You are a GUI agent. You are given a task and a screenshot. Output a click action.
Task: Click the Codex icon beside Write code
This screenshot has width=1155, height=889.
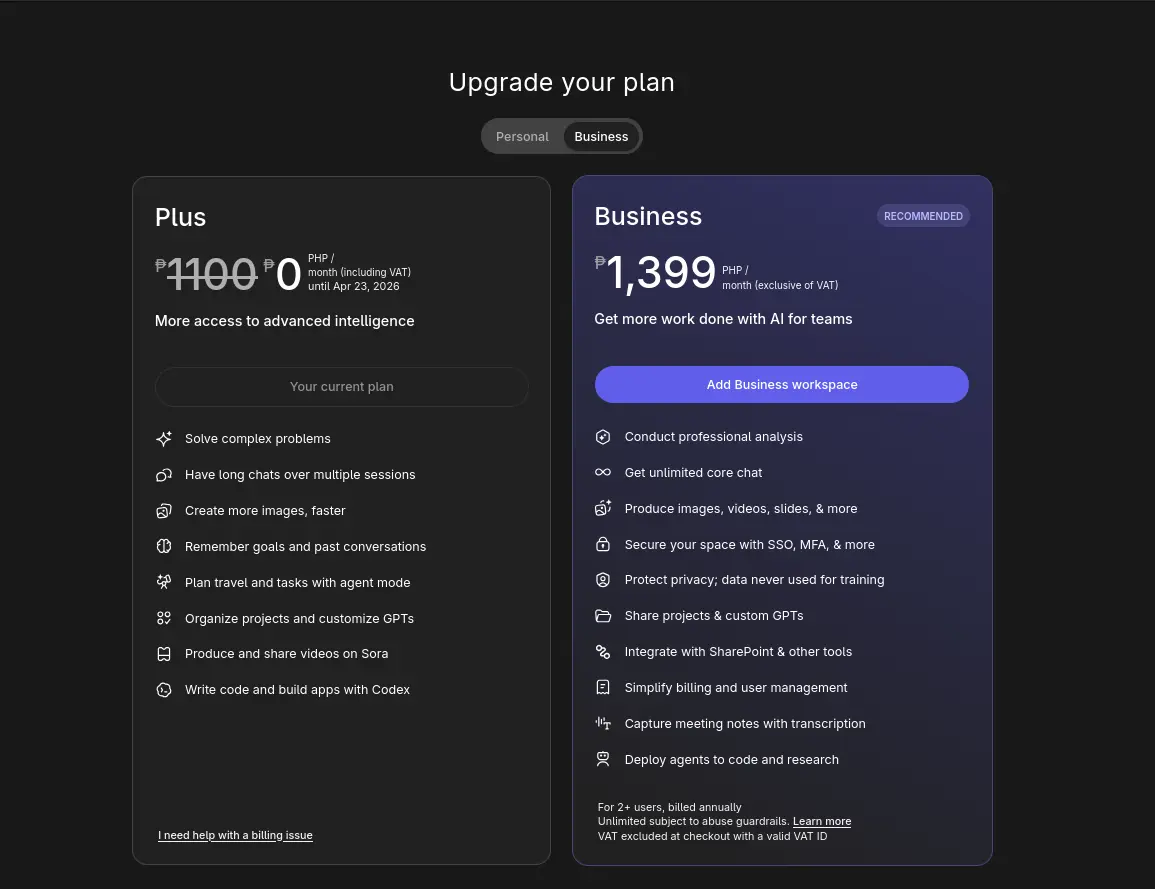pyautogui.click(x=164, y=690)
